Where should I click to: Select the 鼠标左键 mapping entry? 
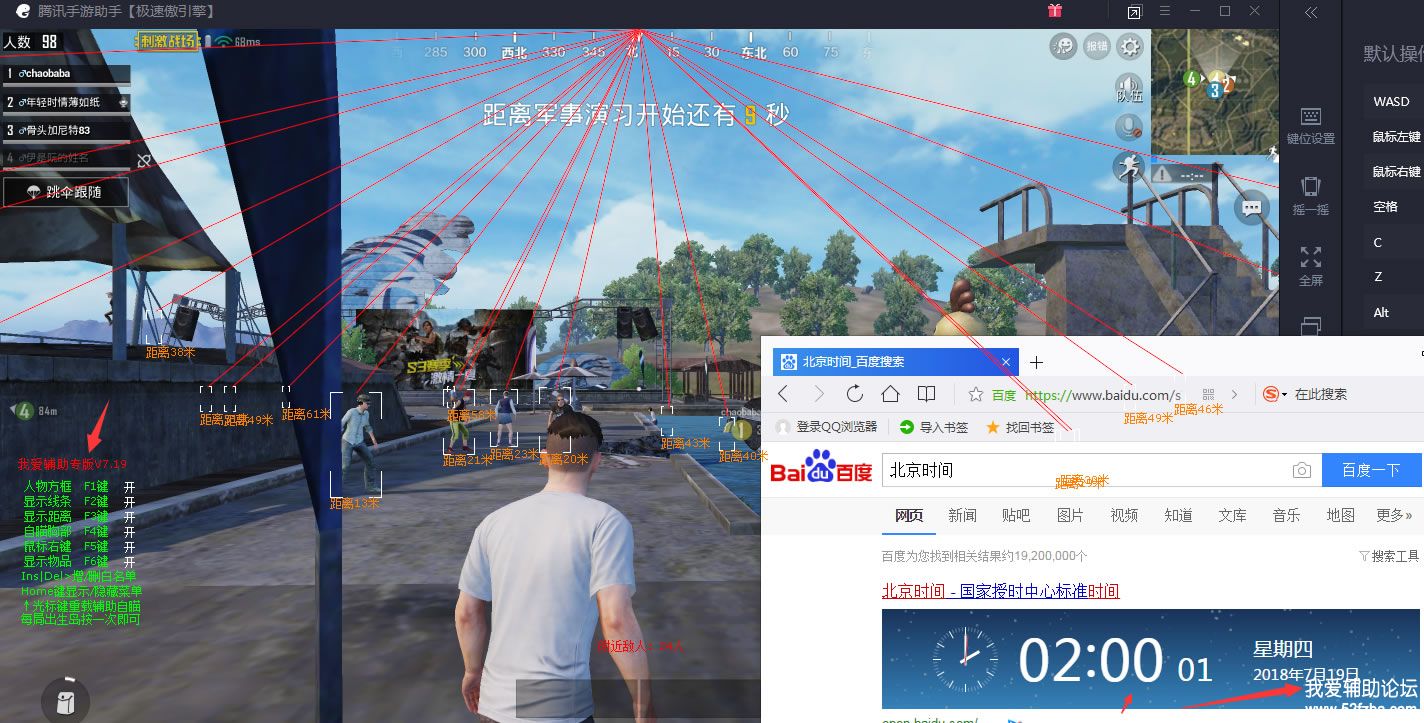pos(1394,137)
